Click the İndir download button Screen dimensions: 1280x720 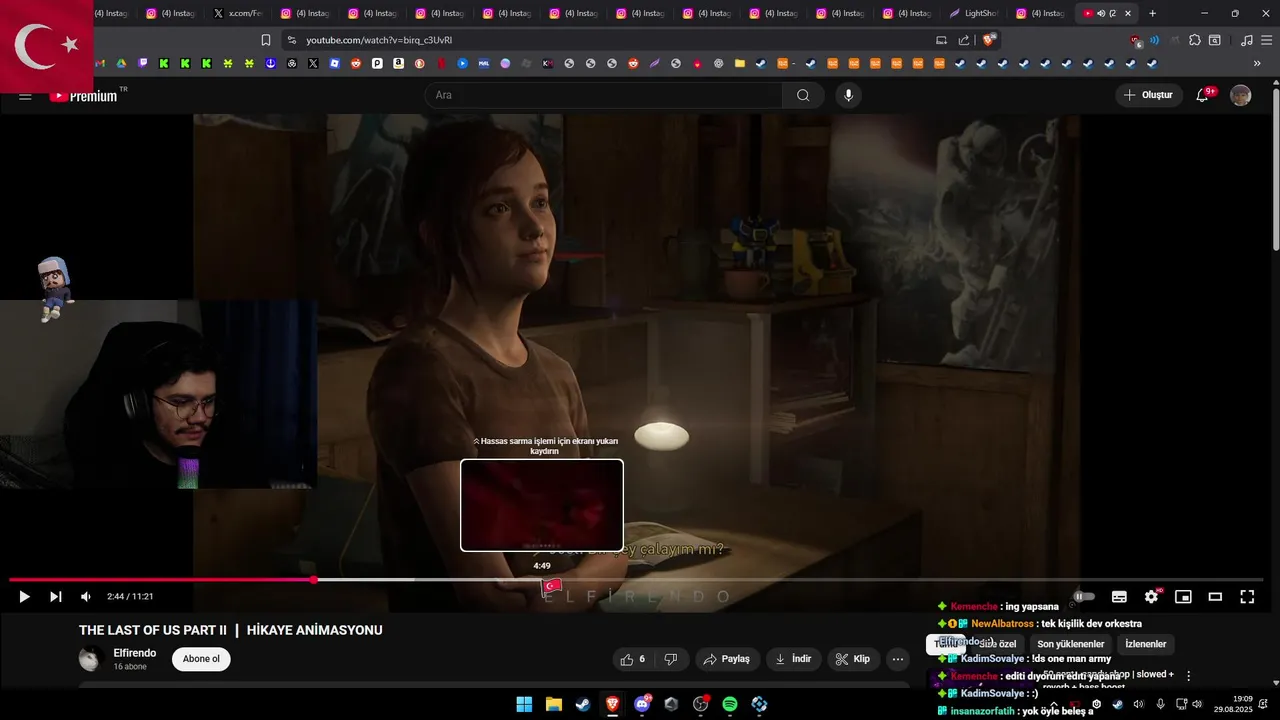click(794, 659)
